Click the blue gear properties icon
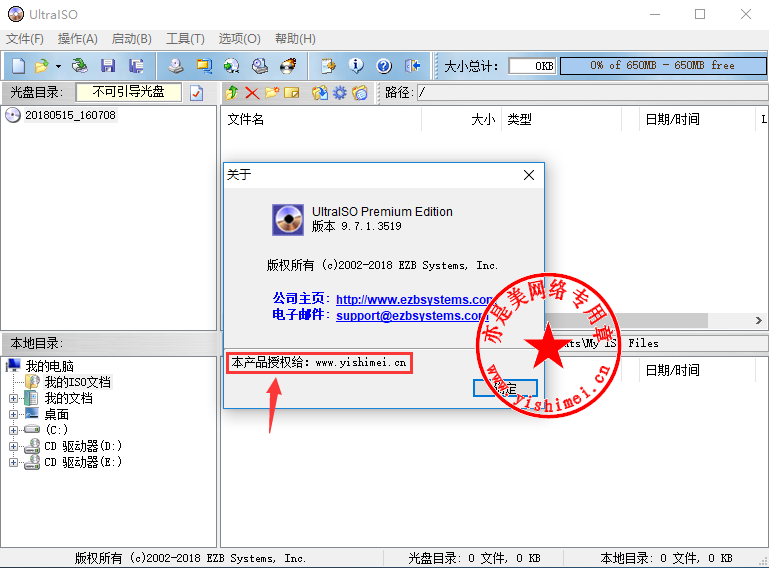Screen dimensions: 769x568 click(x=340, y=93)
